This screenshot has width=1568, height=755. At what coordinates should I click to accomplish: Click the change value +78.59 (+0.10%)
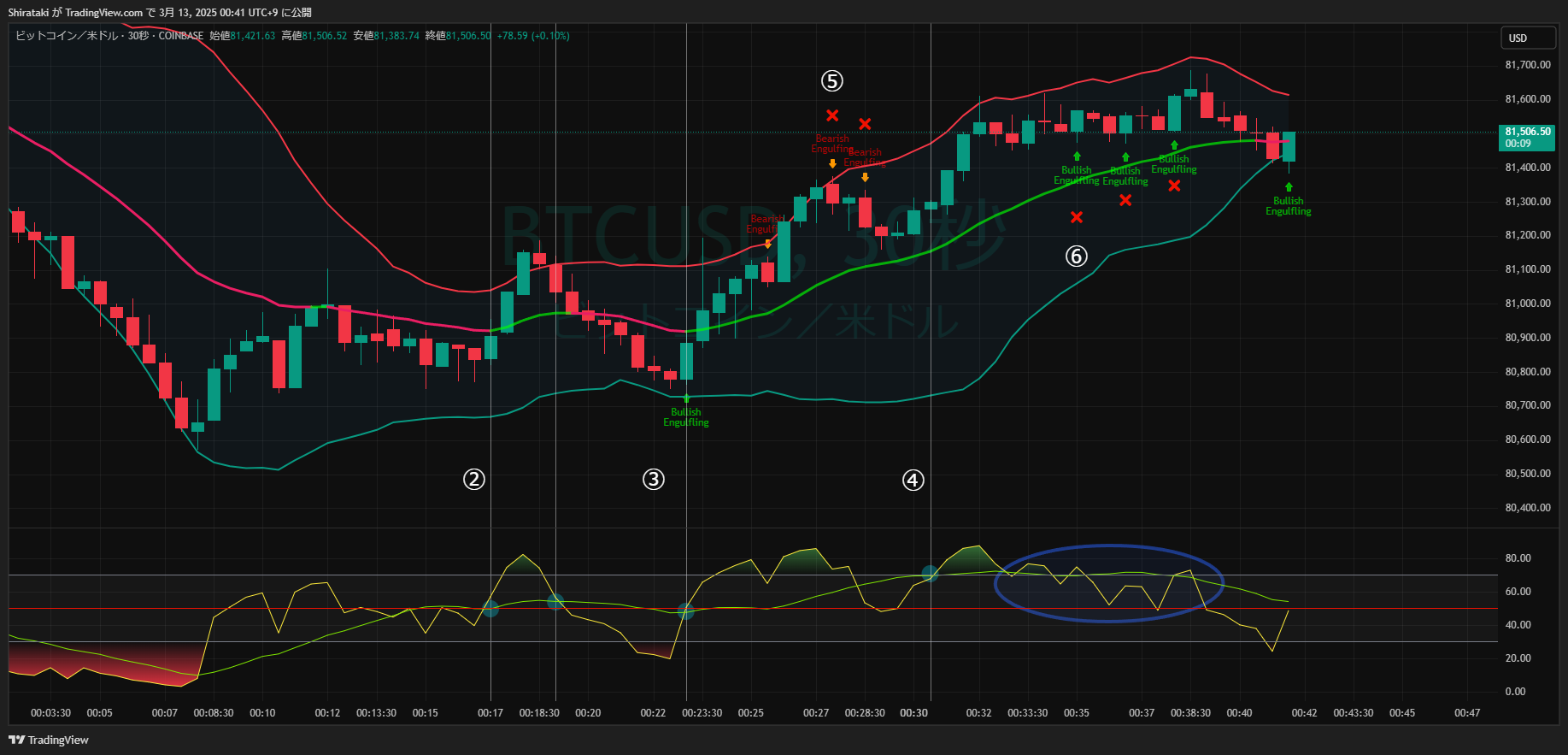(533, 36)
